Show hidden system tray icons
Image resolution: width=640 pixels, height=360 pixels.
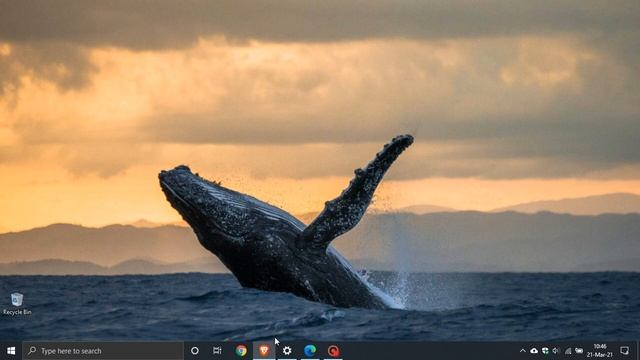pos(522,351)
